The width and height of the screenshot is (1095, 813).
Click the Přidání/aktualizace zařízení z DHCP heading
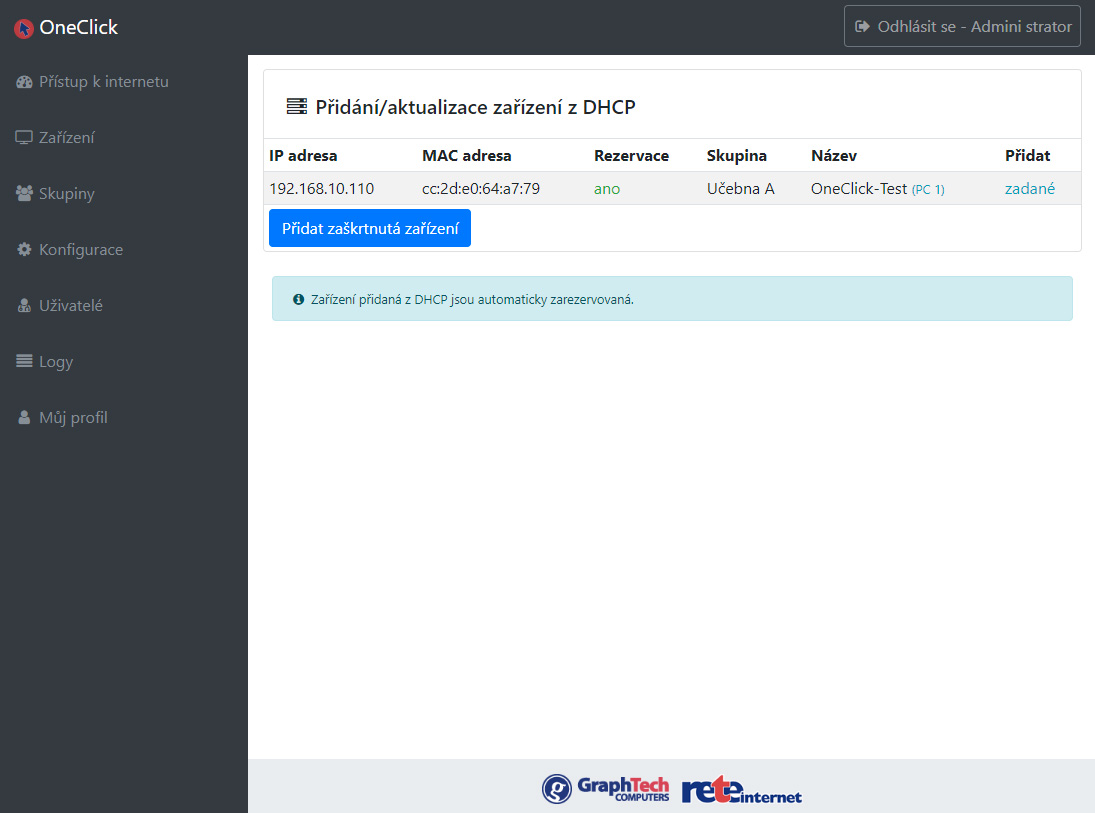coord(476,107)
